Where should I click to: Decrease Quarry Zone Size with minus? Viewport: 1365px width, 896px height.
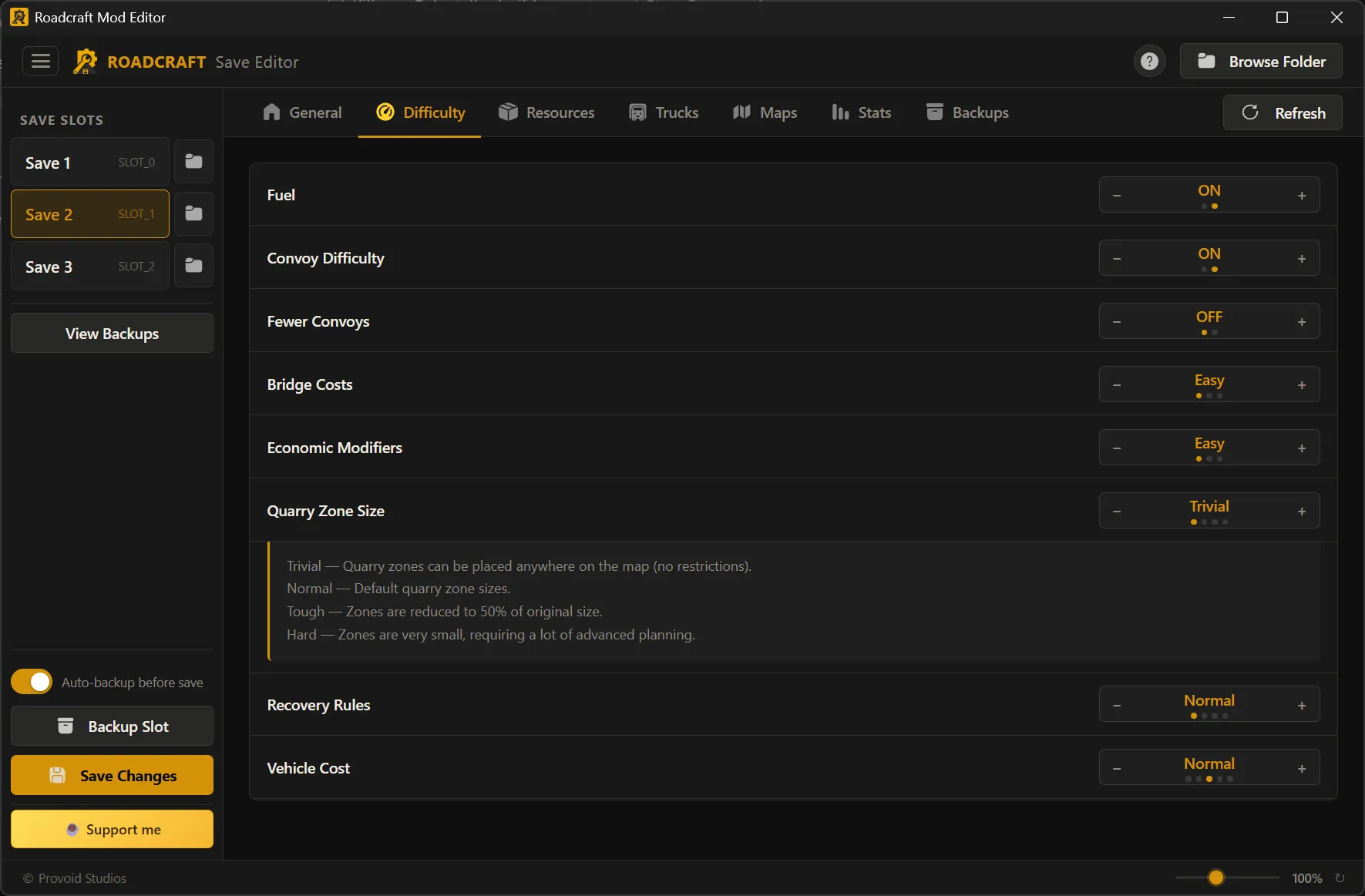1117,512
